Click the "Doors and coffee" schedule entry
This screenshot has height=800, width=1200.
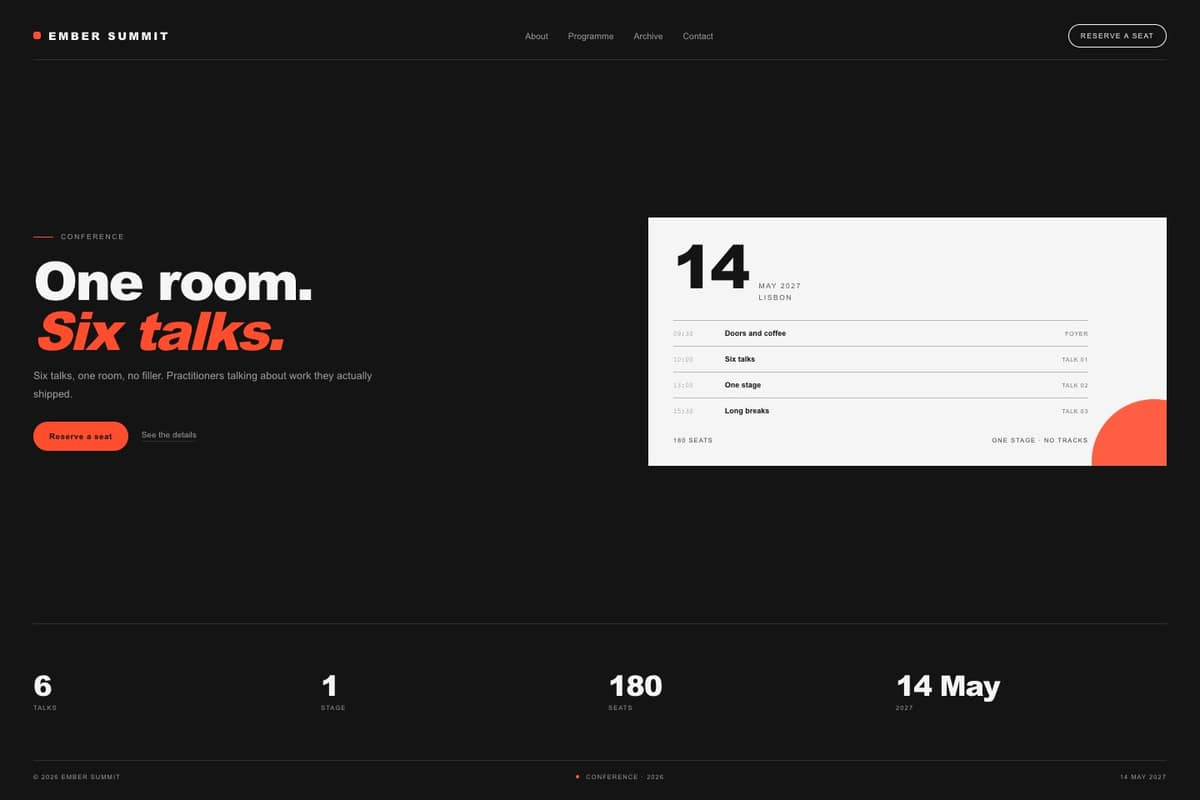point(755,333)
